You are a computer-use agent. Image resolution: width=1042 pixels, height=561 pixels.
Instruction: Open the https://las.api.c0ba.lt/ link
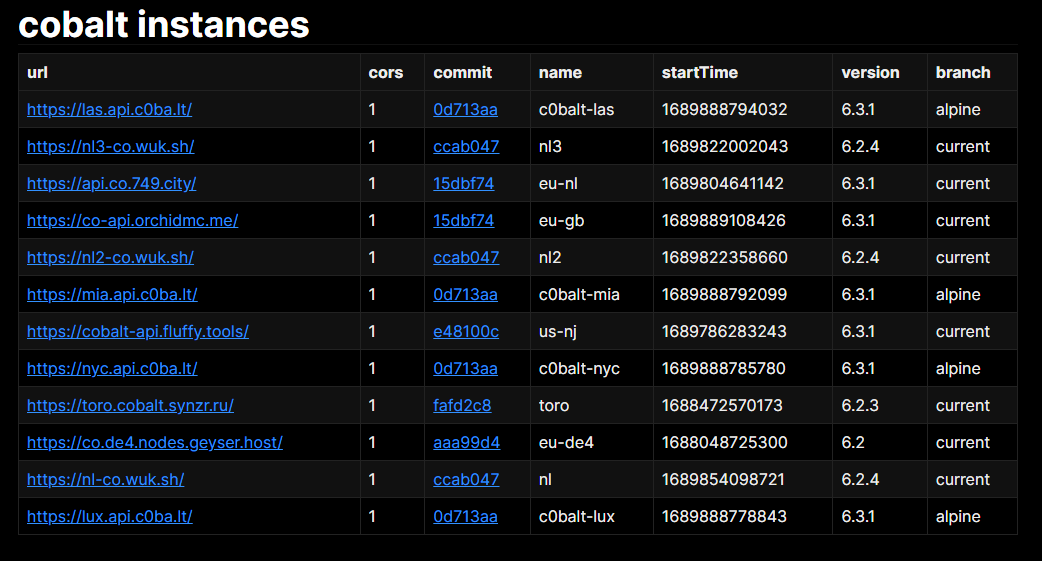[110, 110]
